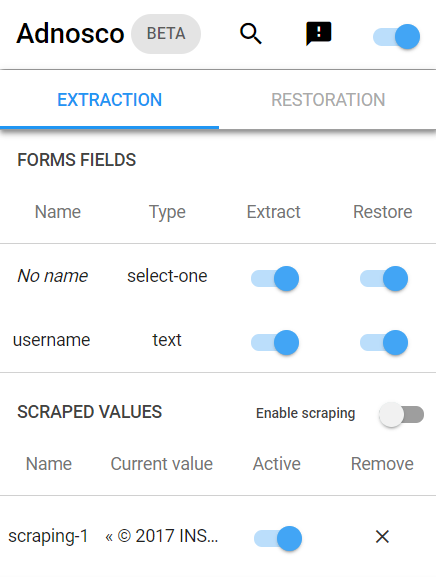This screenshot has height=577, width=436.
Task: Remove scraping-1 with the X icon
Action: 382,537
